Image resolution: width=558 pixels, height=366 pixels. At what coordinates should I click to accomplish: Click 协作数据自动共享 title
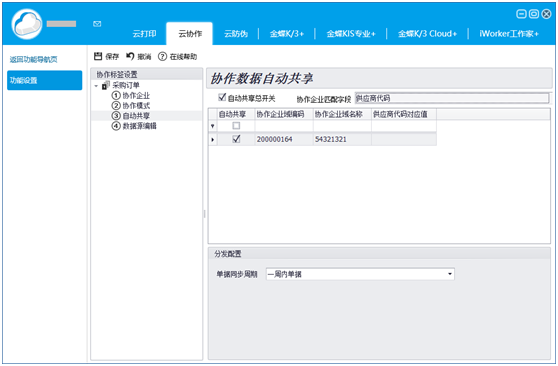pos(262,79)
